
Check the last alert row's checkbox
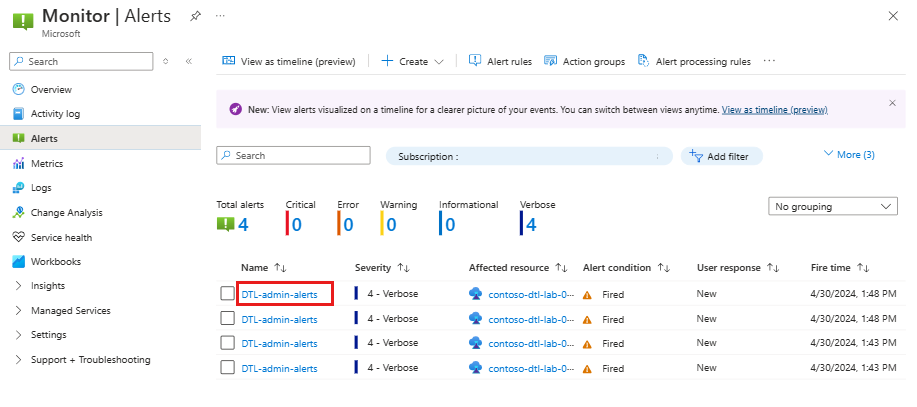point(227,367)
